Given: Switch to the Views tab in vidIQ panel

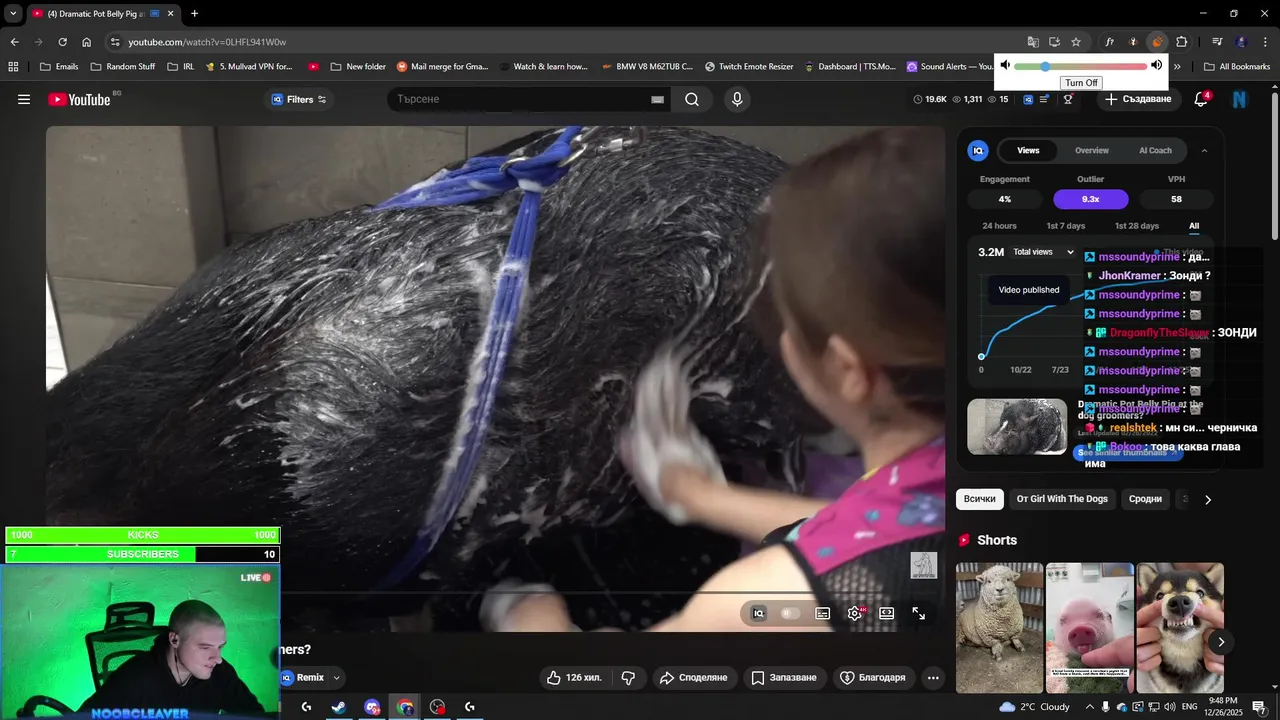Looking at the screenshot, I should click(x=1028, y=150).
